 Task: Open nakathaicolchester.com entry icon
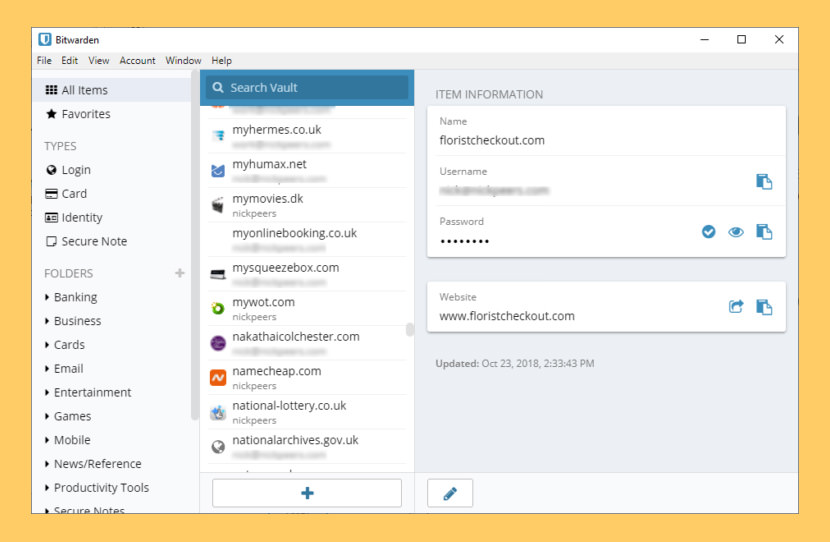[218, 343]
